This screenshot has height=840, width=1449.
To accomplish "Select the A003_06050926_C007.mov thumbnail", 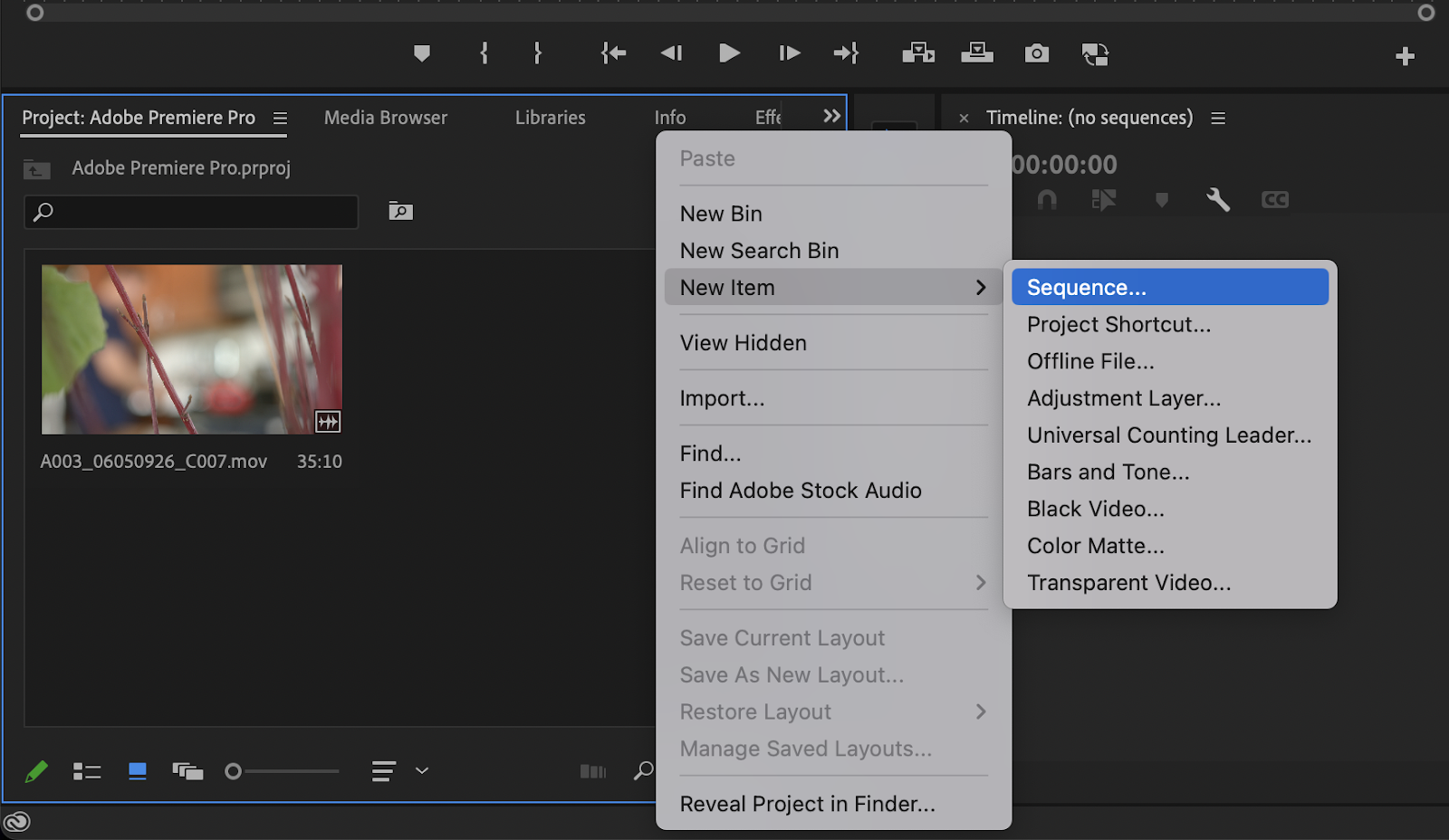I will click(192, 349).
